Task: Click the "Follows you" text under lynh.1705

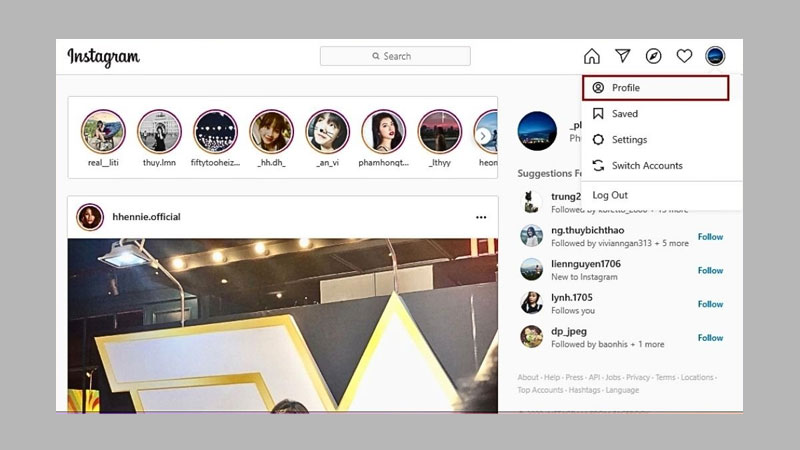Action: coord(573,311)
